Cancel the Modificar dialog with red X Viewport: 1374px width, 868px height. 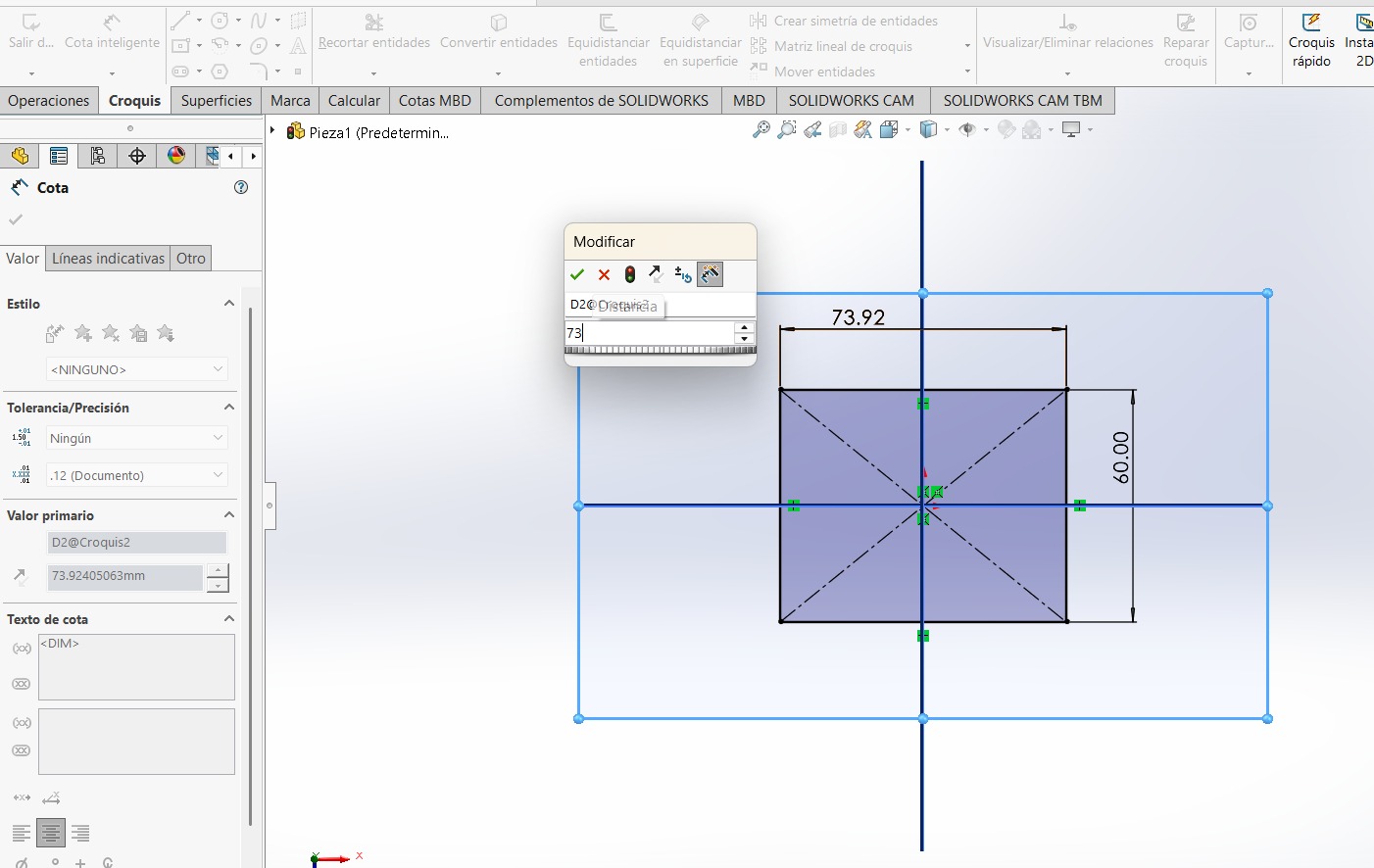pos(604,275)
